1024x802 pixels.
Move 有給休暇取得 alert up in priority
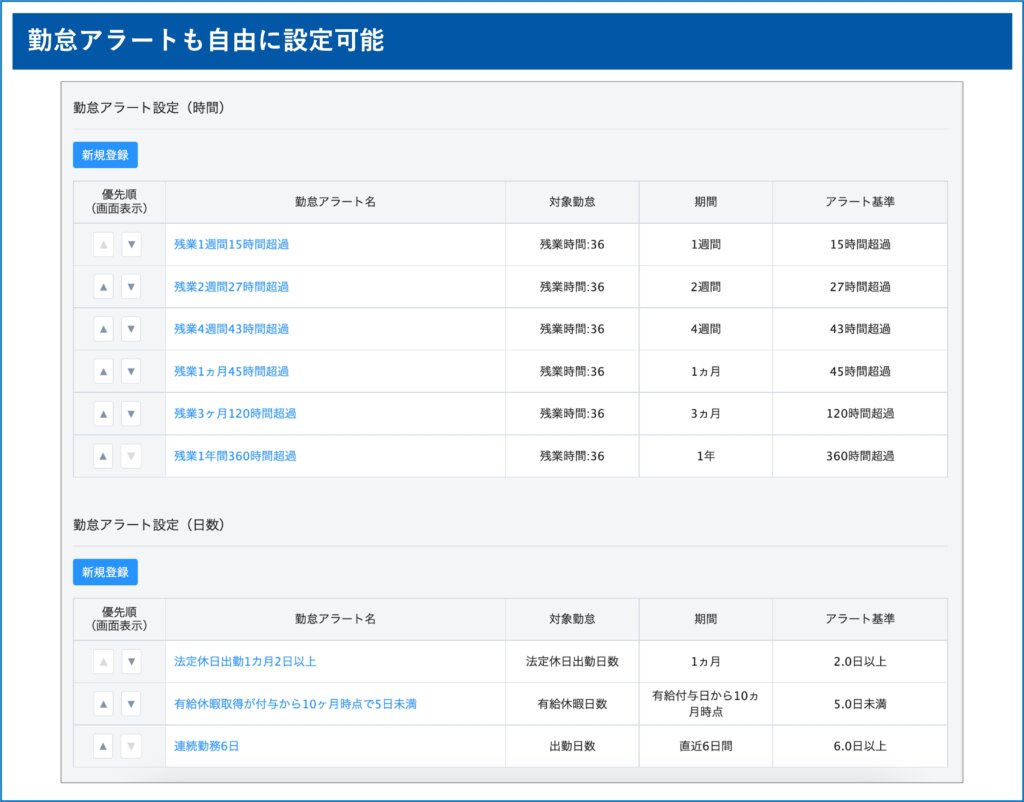click(x=103, y=704)
